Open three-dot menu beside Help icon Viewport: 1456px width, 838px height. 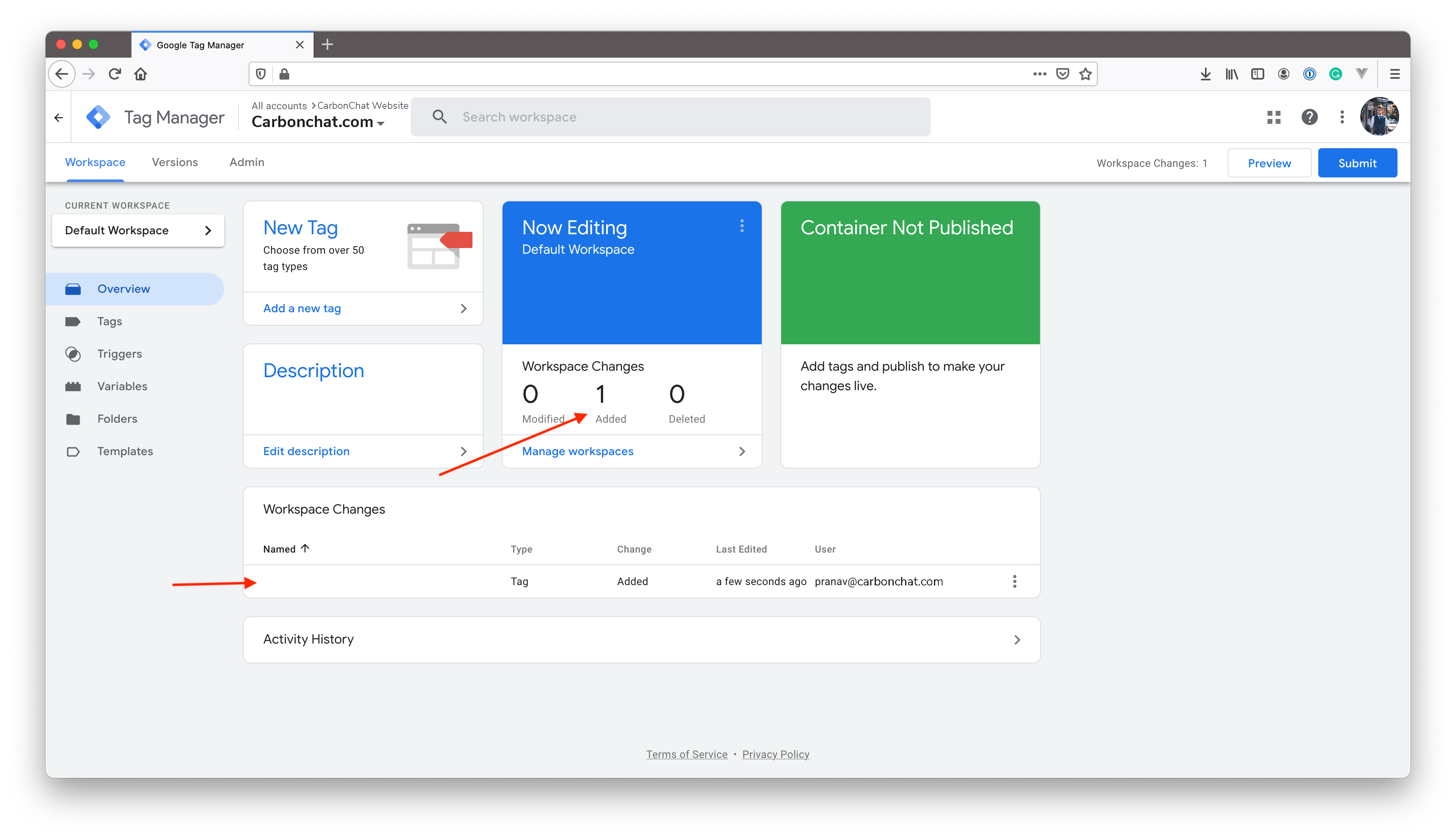[1342, 117]
